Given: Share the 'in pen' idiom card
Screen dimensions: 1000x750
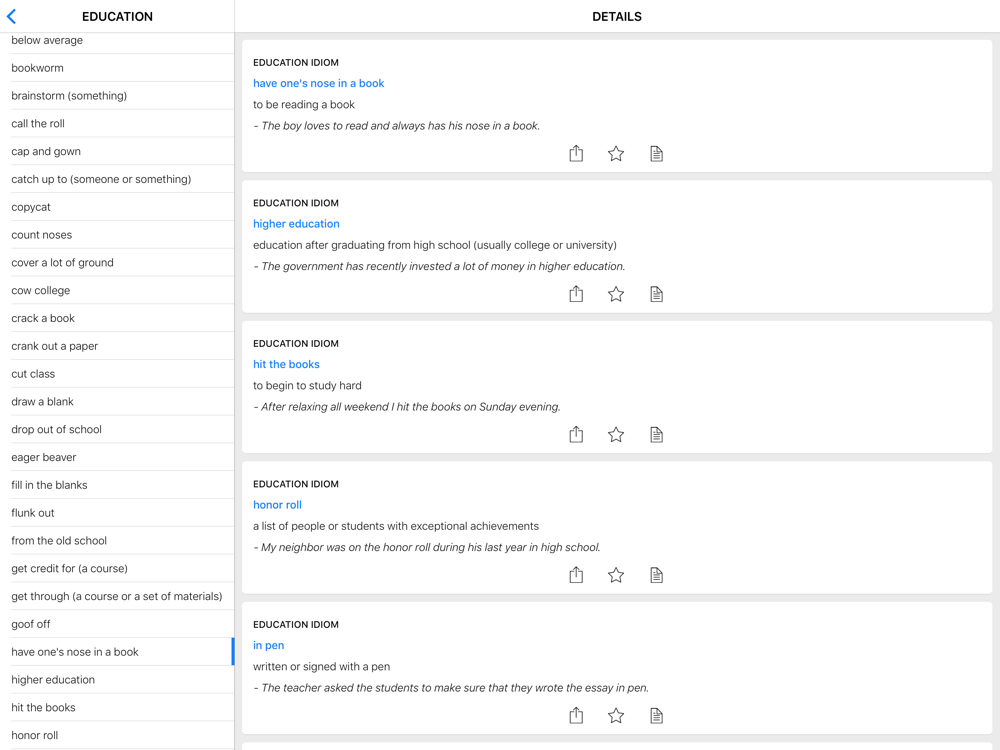Looking at the screenshot, I should coord(576,715).
